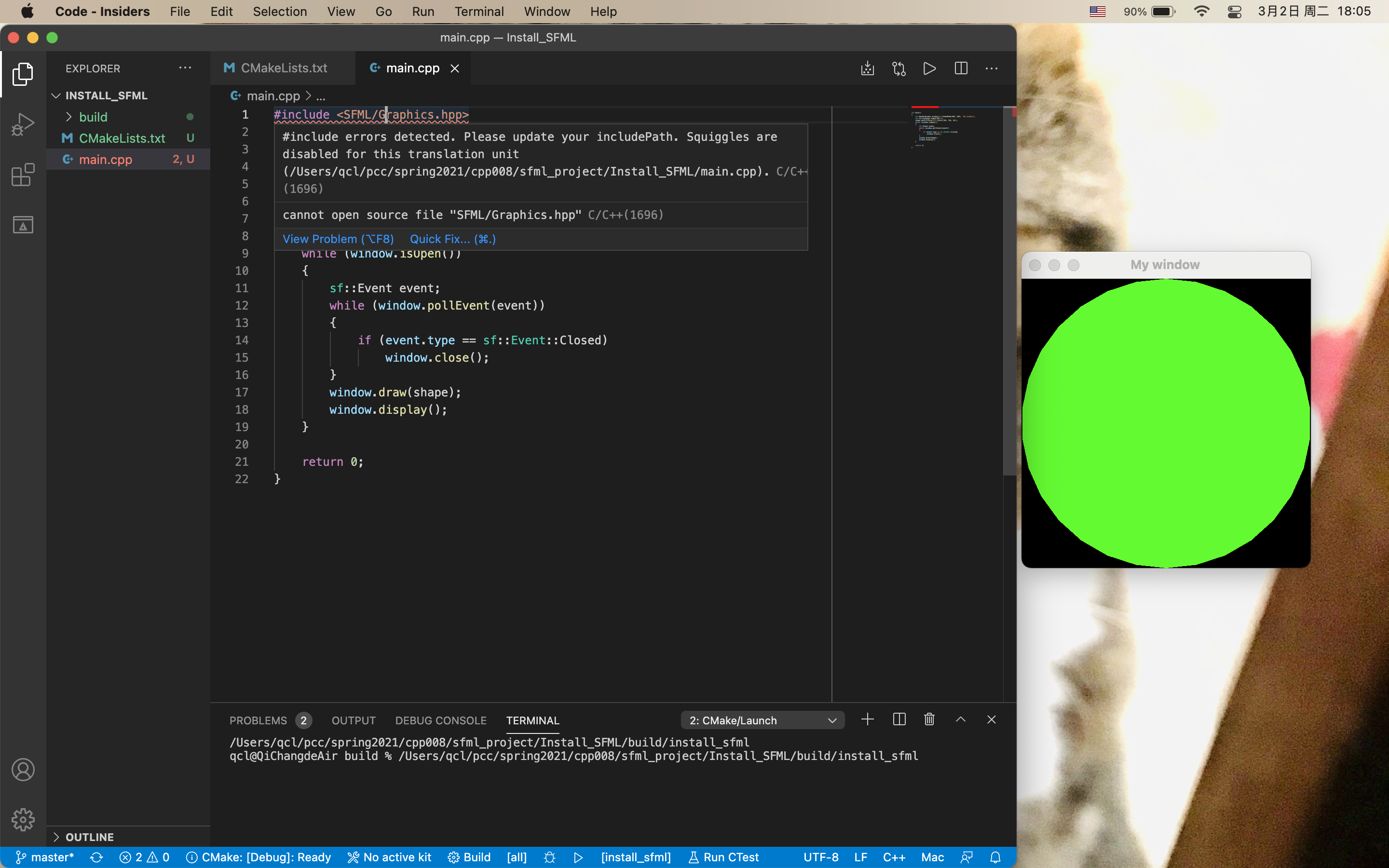Screen dimensions: 1389x868
Task: Select No active kit in status bar
Action: [x=389, y=857]
